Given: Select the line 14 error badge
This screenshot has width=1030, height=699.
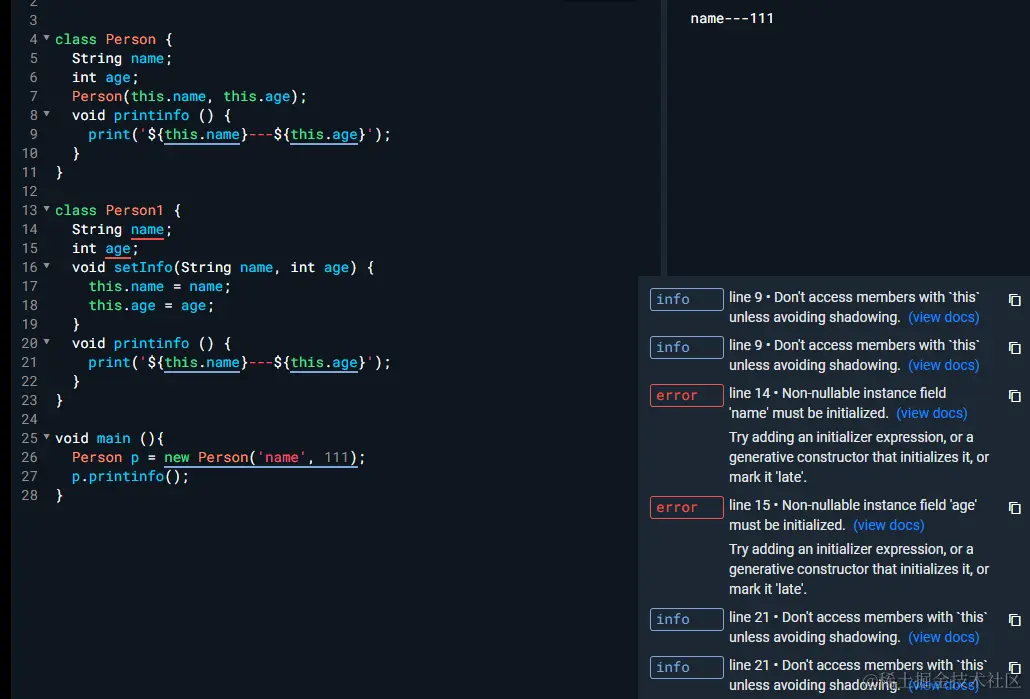Looking at the screenshot, I should coord(686,395).
